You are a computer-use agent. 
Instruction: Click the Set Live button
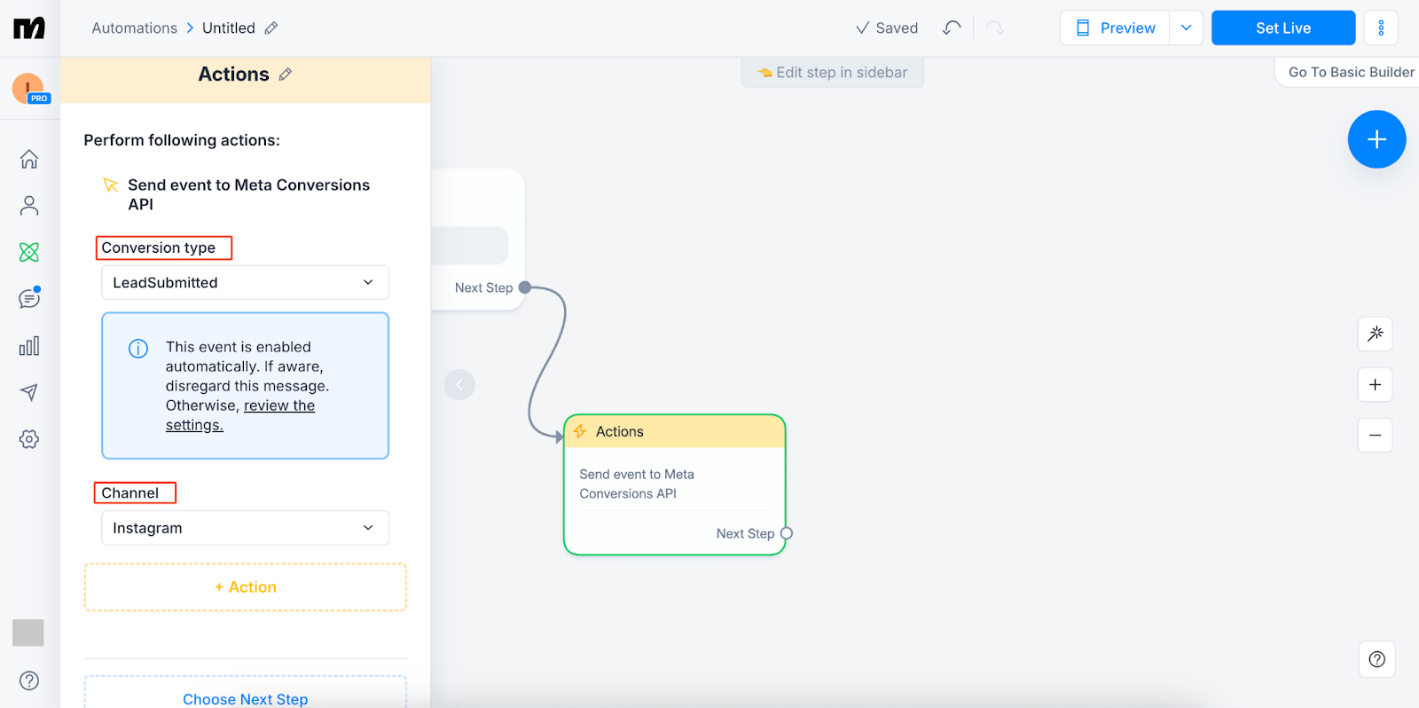tap(1283, 28)
